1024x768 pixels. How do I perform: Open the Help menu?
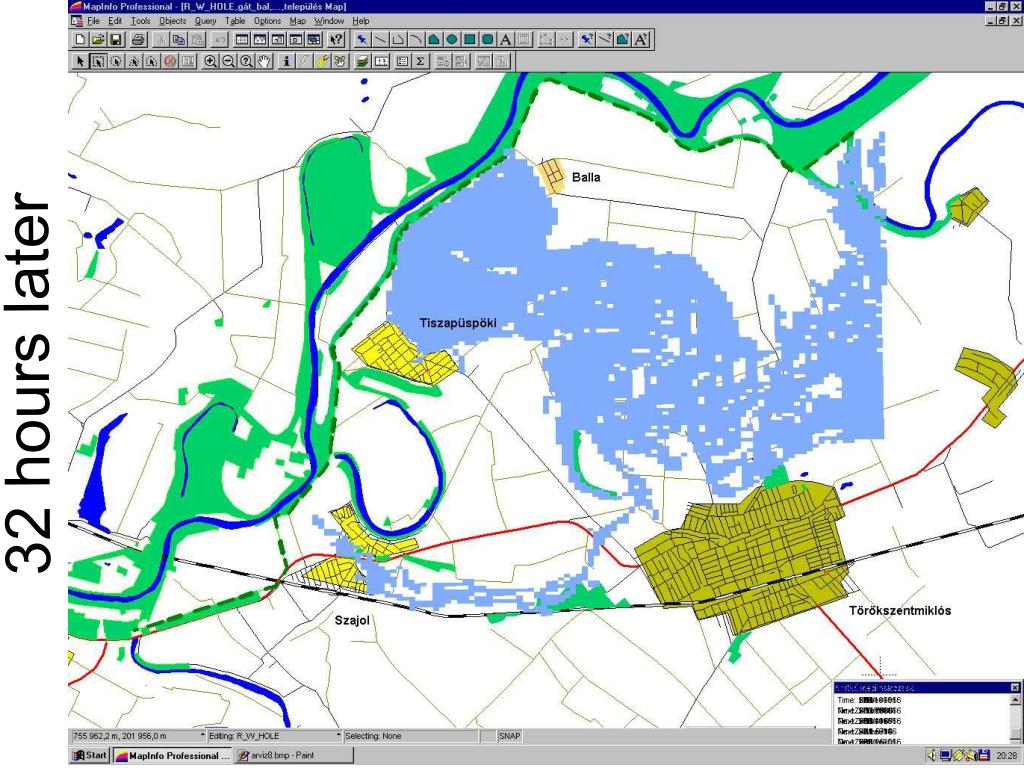pos(360,21)
